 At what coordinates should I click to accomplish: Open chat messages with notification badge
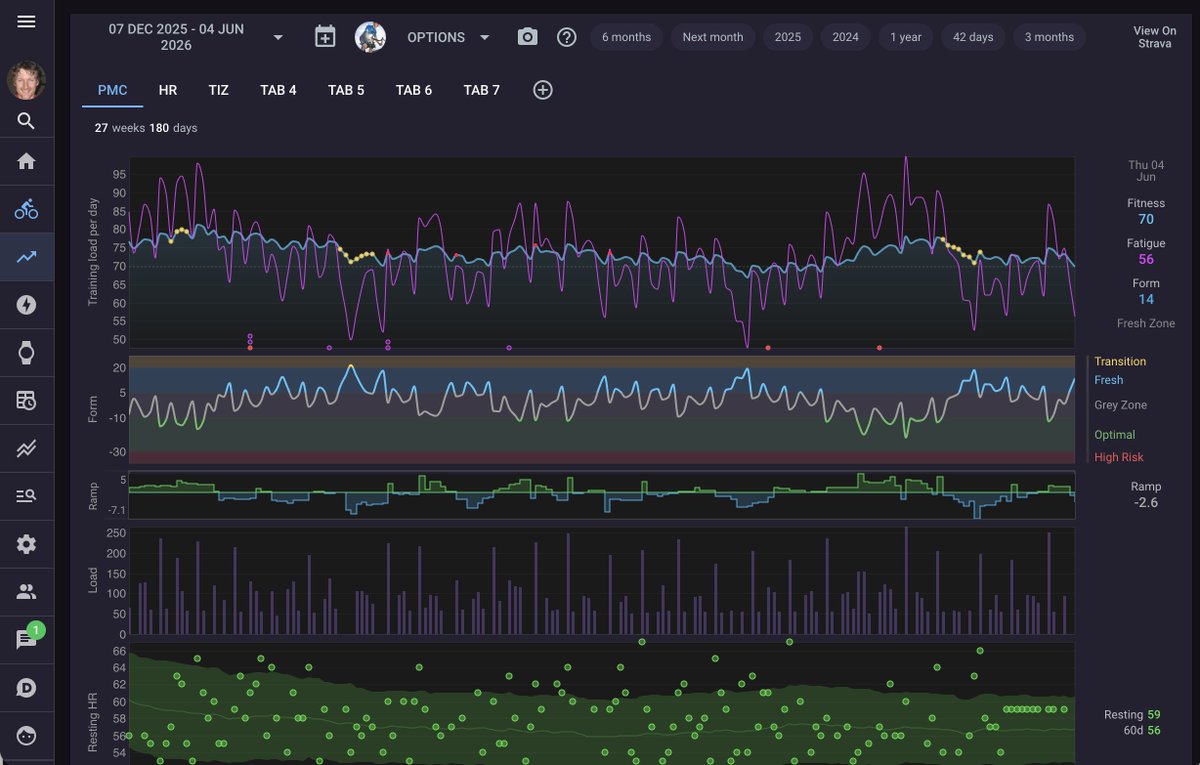pyautogui.click(x=28, y=638)
